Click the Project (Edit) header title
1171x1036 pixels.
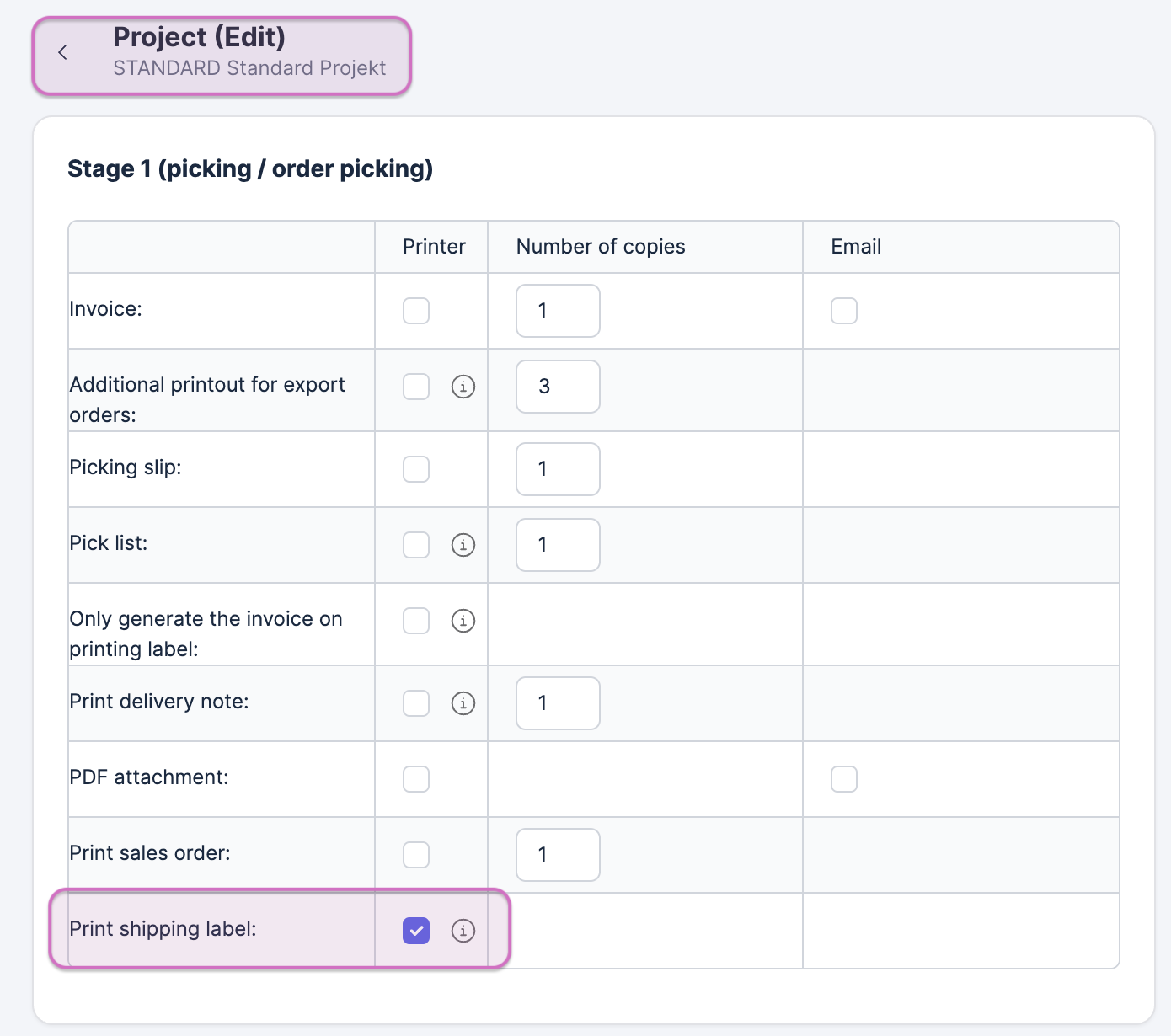tap(200, 37)
